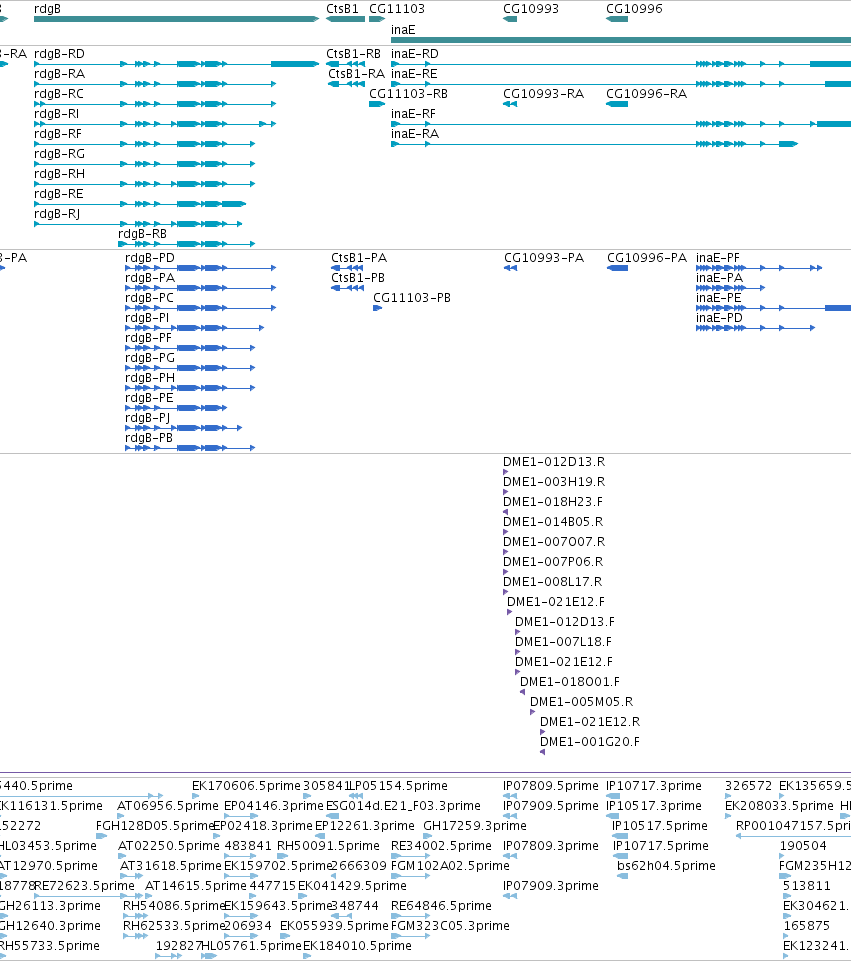The image size is (851, 961).
Task: Click the rdgB-RI transcript label
Action: tap(56, 114)
